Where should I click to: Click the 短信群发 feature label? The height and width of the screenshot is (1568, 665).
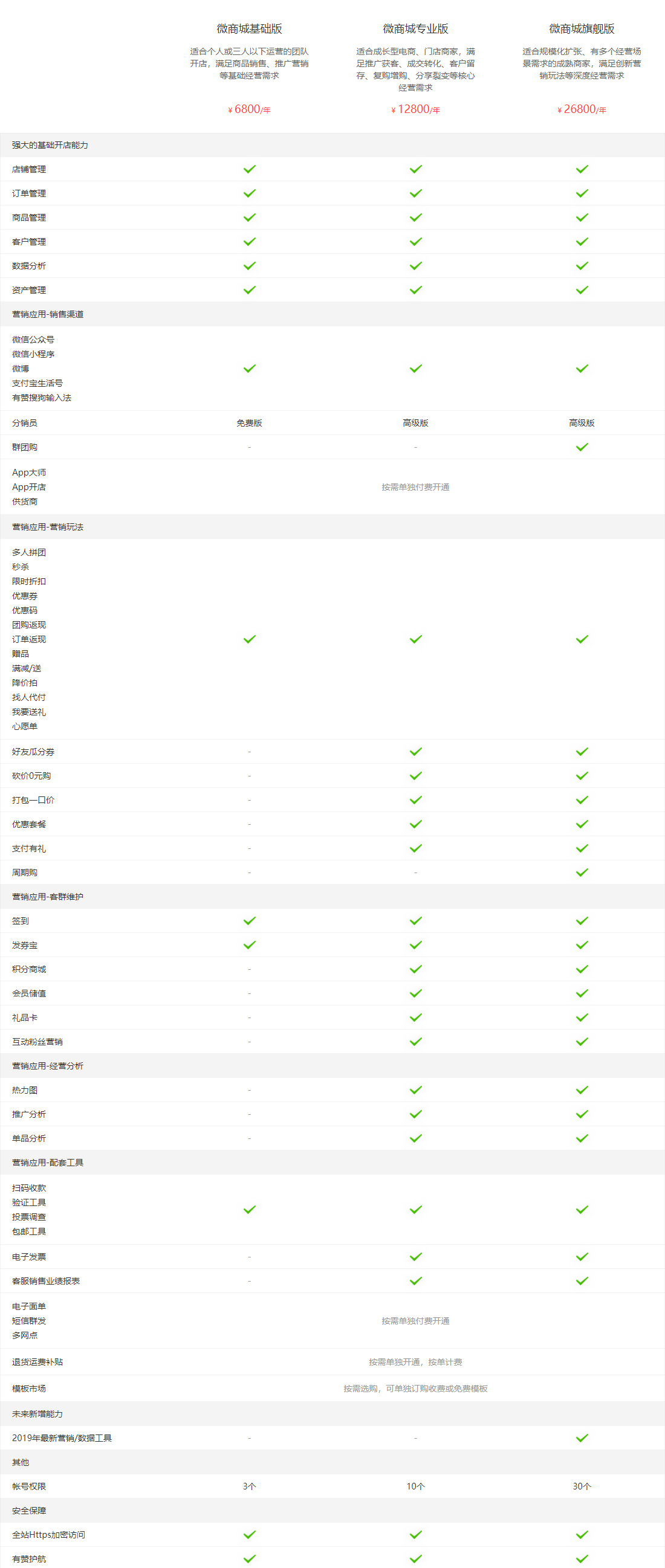tap(28, 1321)
